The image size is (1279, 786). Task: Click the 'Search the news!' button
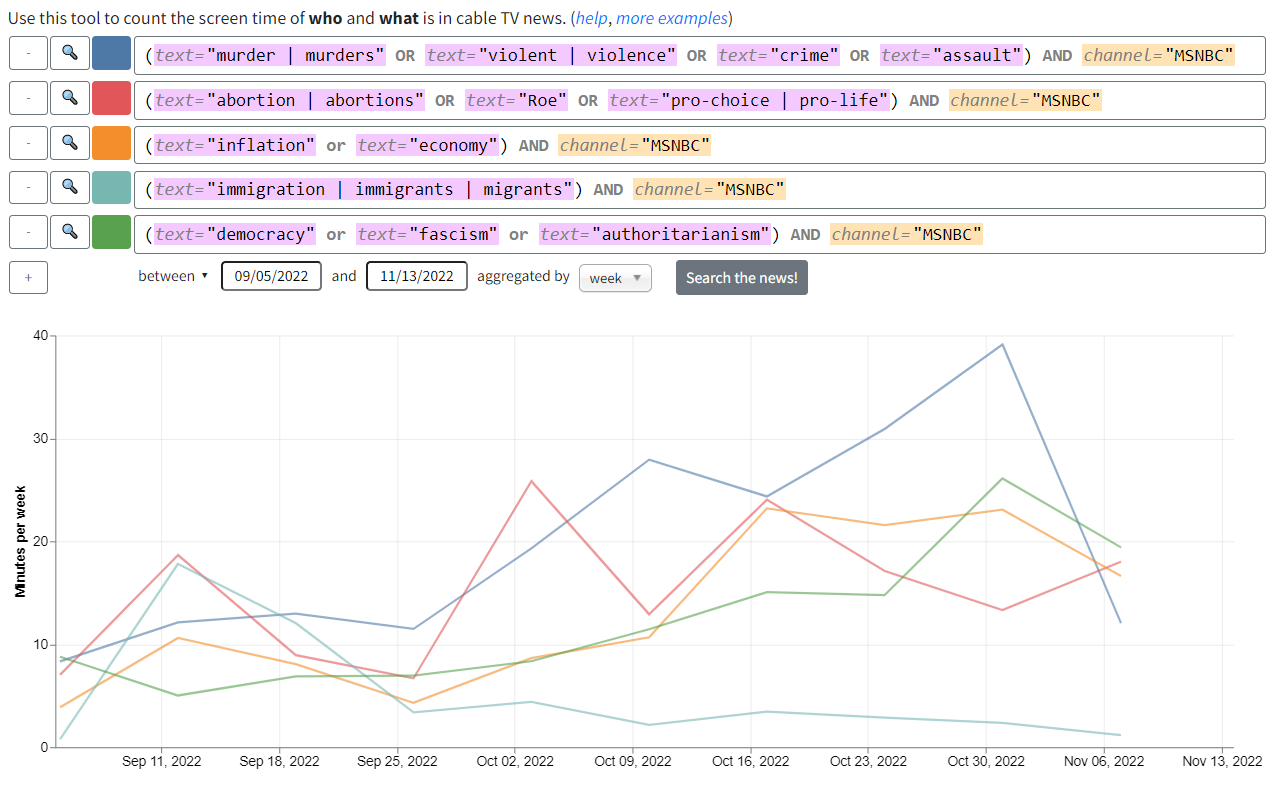(x=742, y=277)
